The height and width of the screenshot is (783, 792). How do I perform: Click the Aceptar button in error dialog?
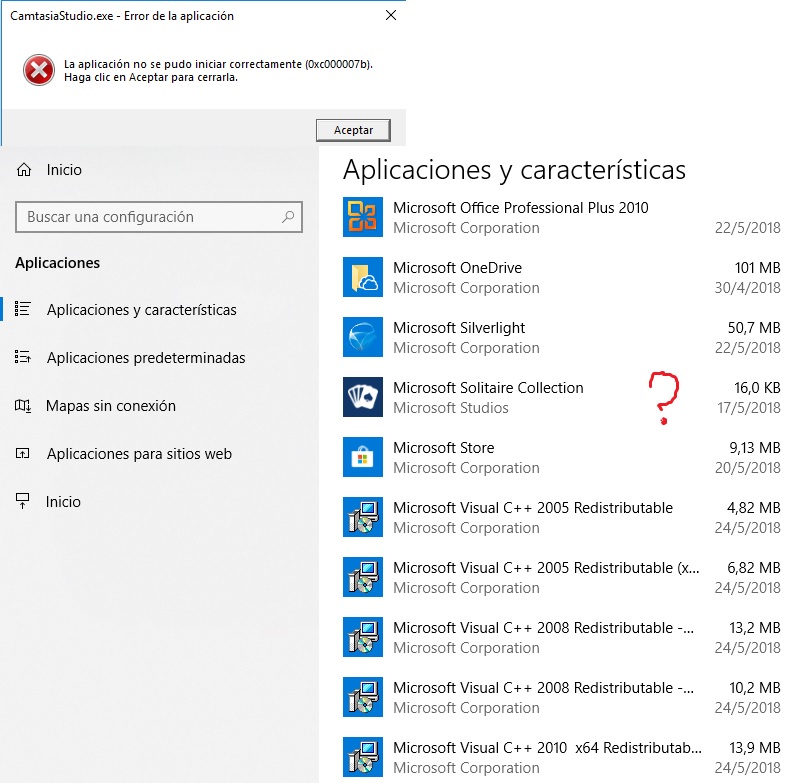[353, 130]
